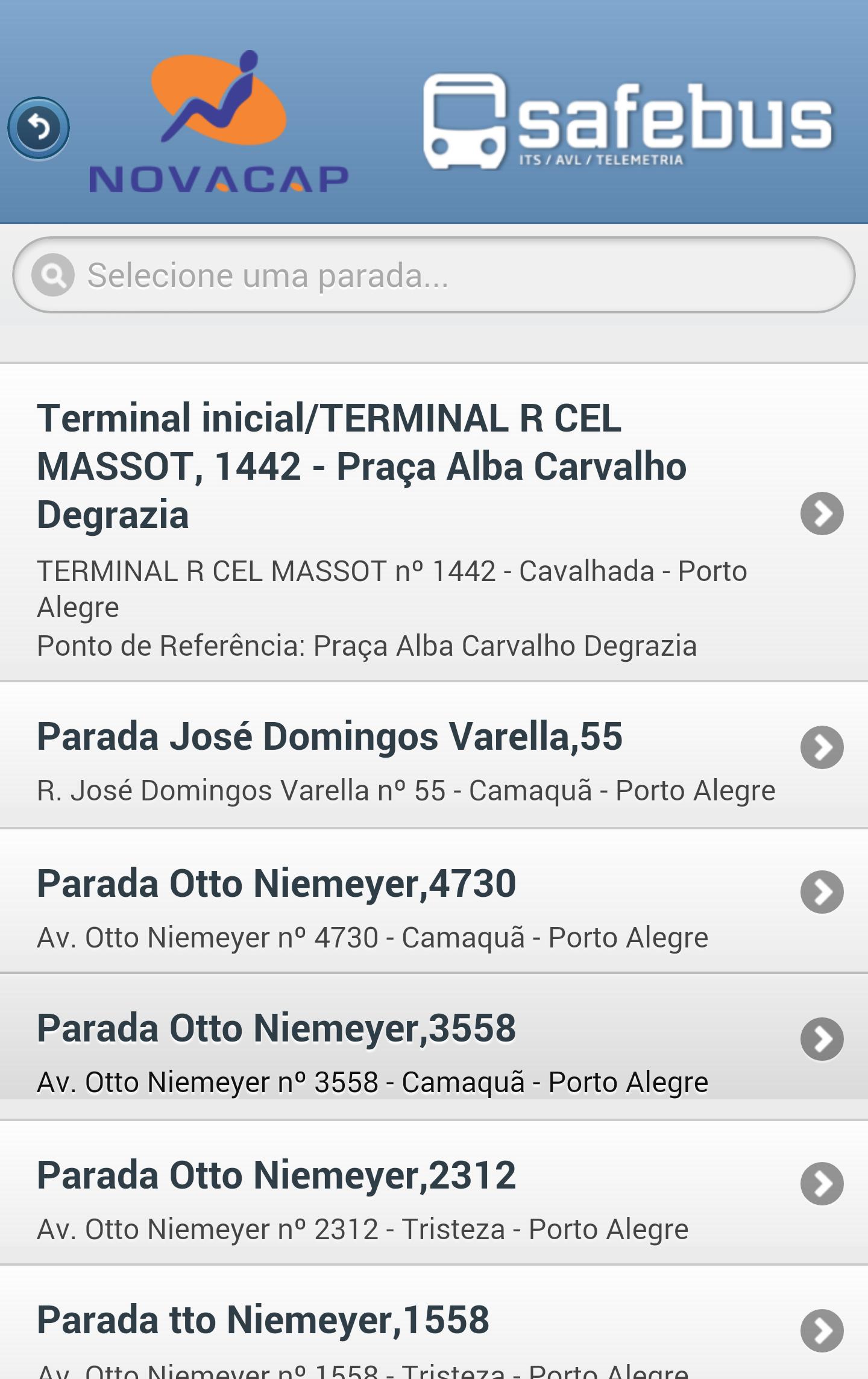This screenshot has width=868, height=1379.
Task: Open chevron for Terminal R Cel Massot stop
Action: click(x=822, y=514)
